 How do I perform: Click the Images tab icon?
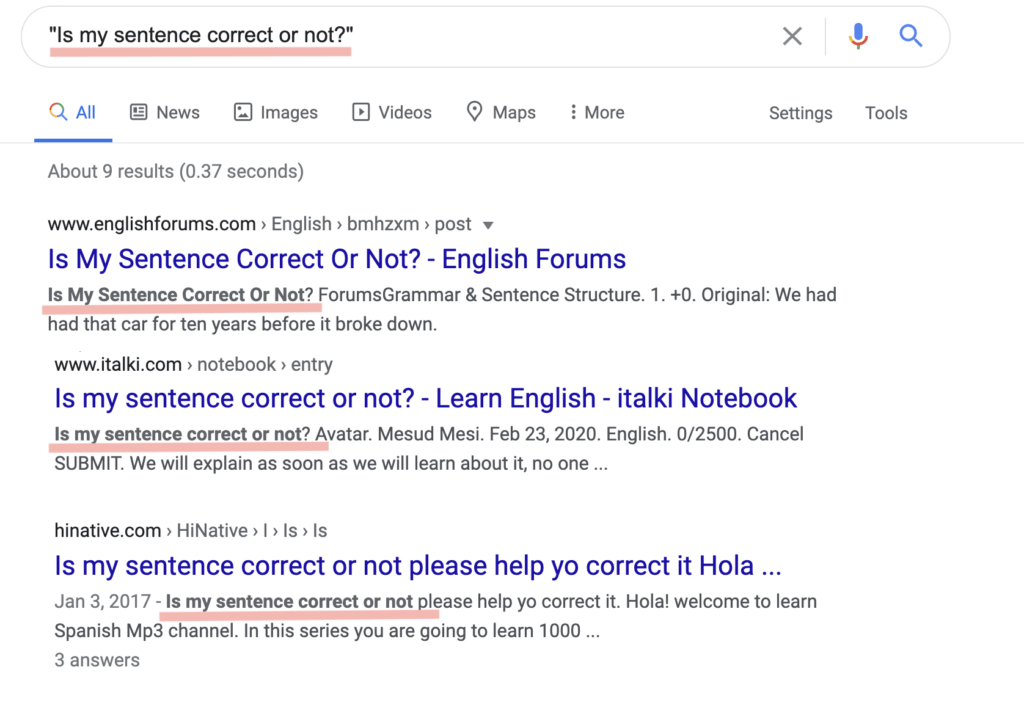point(243,113)
